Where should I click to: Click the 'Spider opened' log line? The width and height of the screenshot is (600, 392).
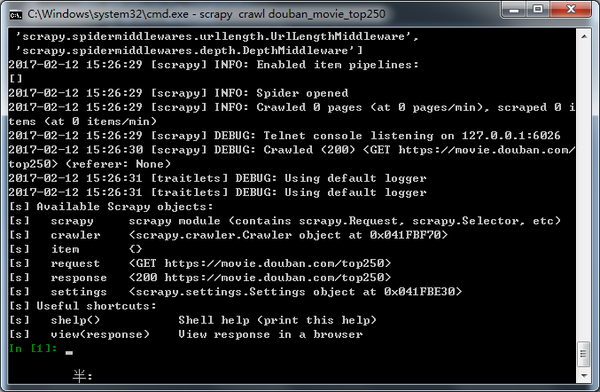[x=178, y=93]
